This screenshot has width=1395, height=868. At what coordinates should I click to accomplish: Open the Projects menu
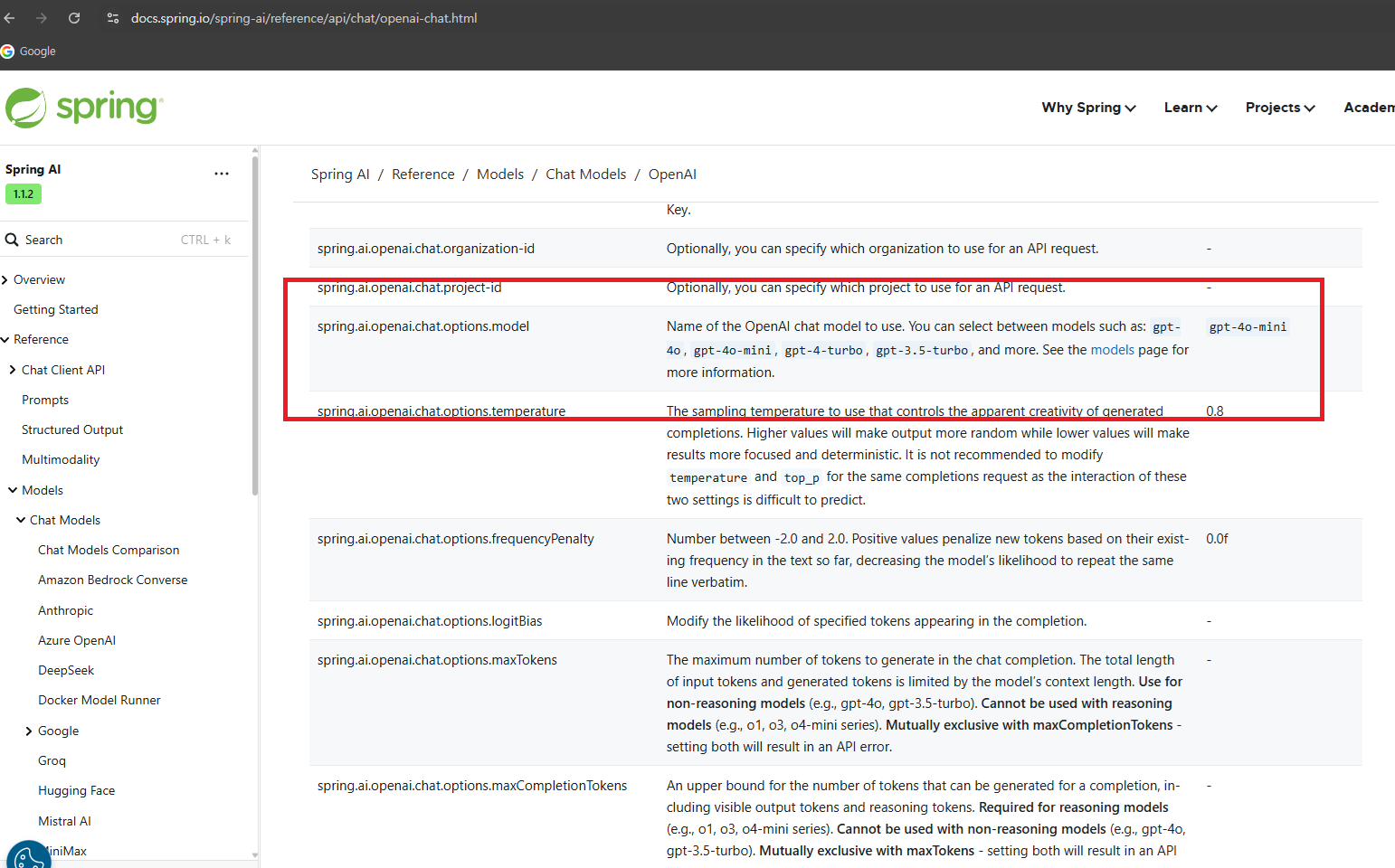(1280, 108)
